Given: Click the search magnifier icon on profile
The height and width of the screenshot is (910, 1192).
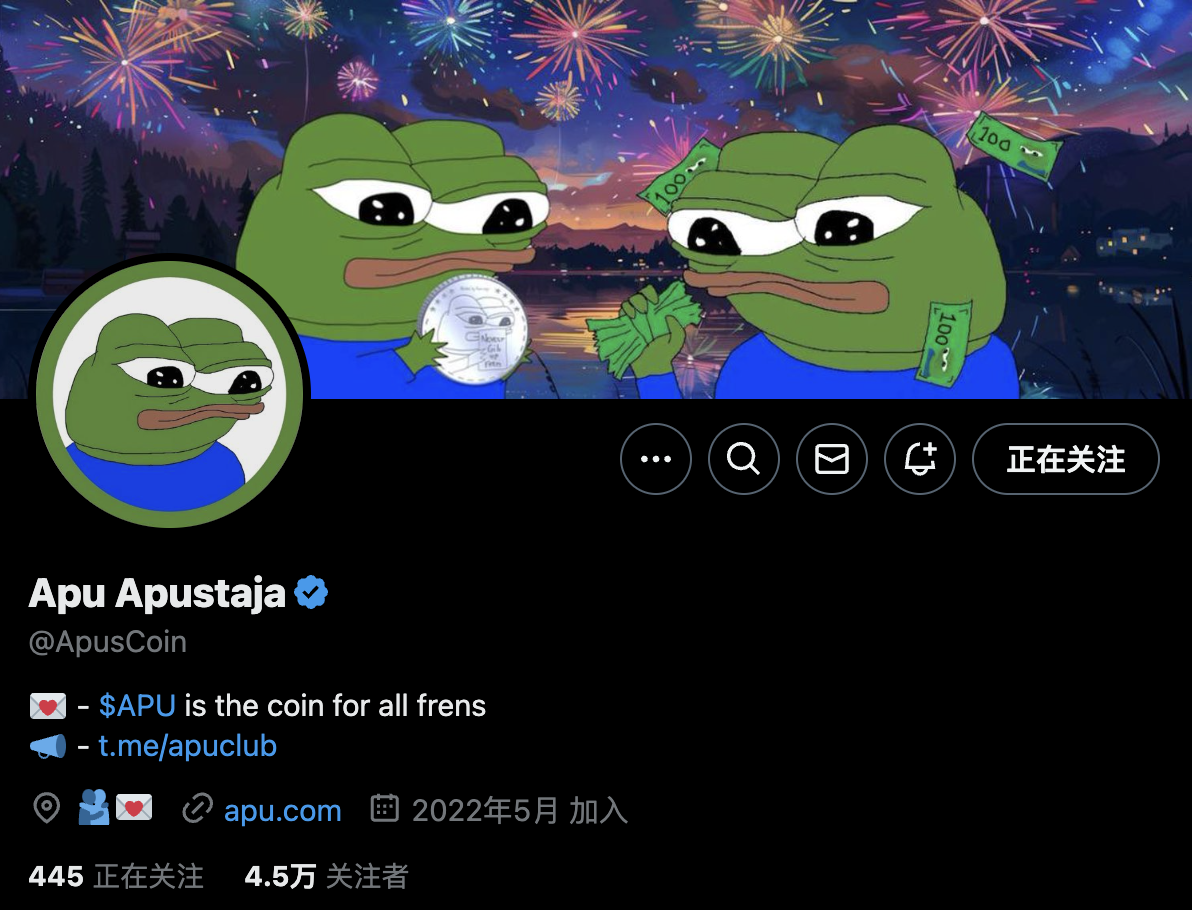Looking at the screenshot, I should click(743, 459).
